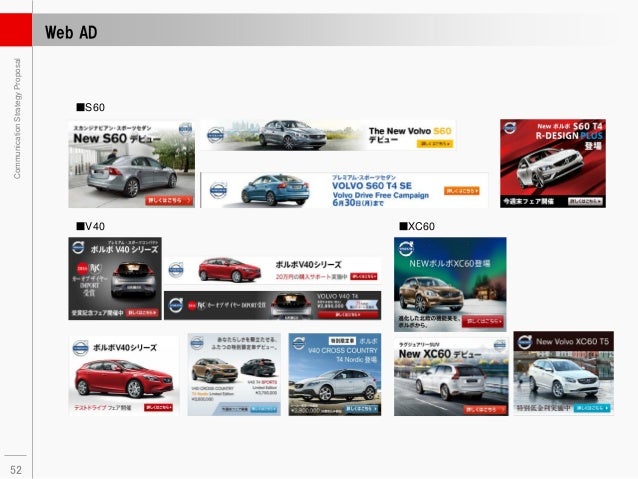Image resolution: width=638 pixels, height=479 pixels.
Task: Click Volvo logo in The New Volvo S60 banner
Action: tap(216, 135)
